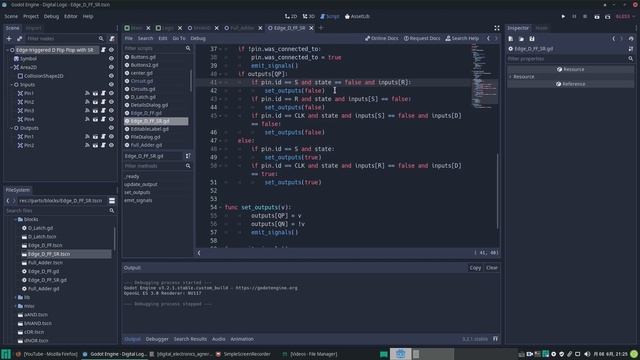
Task: Open script icon on root node row
Action: point(103,50)
